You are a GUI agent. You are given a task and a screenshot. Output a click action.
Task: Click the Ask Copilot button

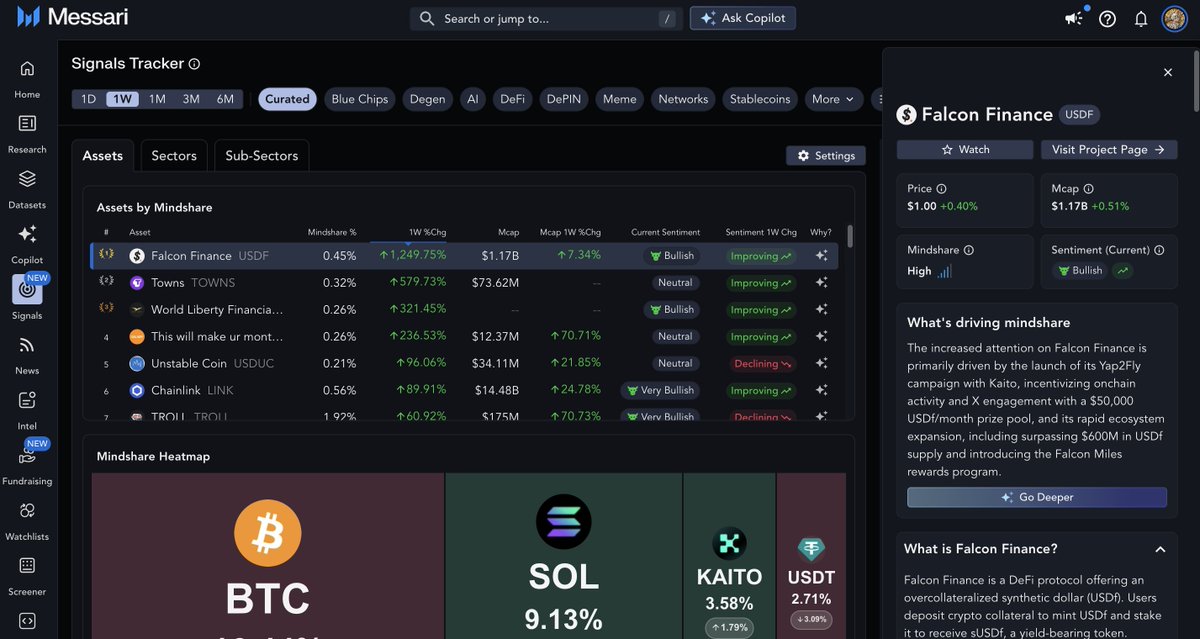tap(743, 18)
